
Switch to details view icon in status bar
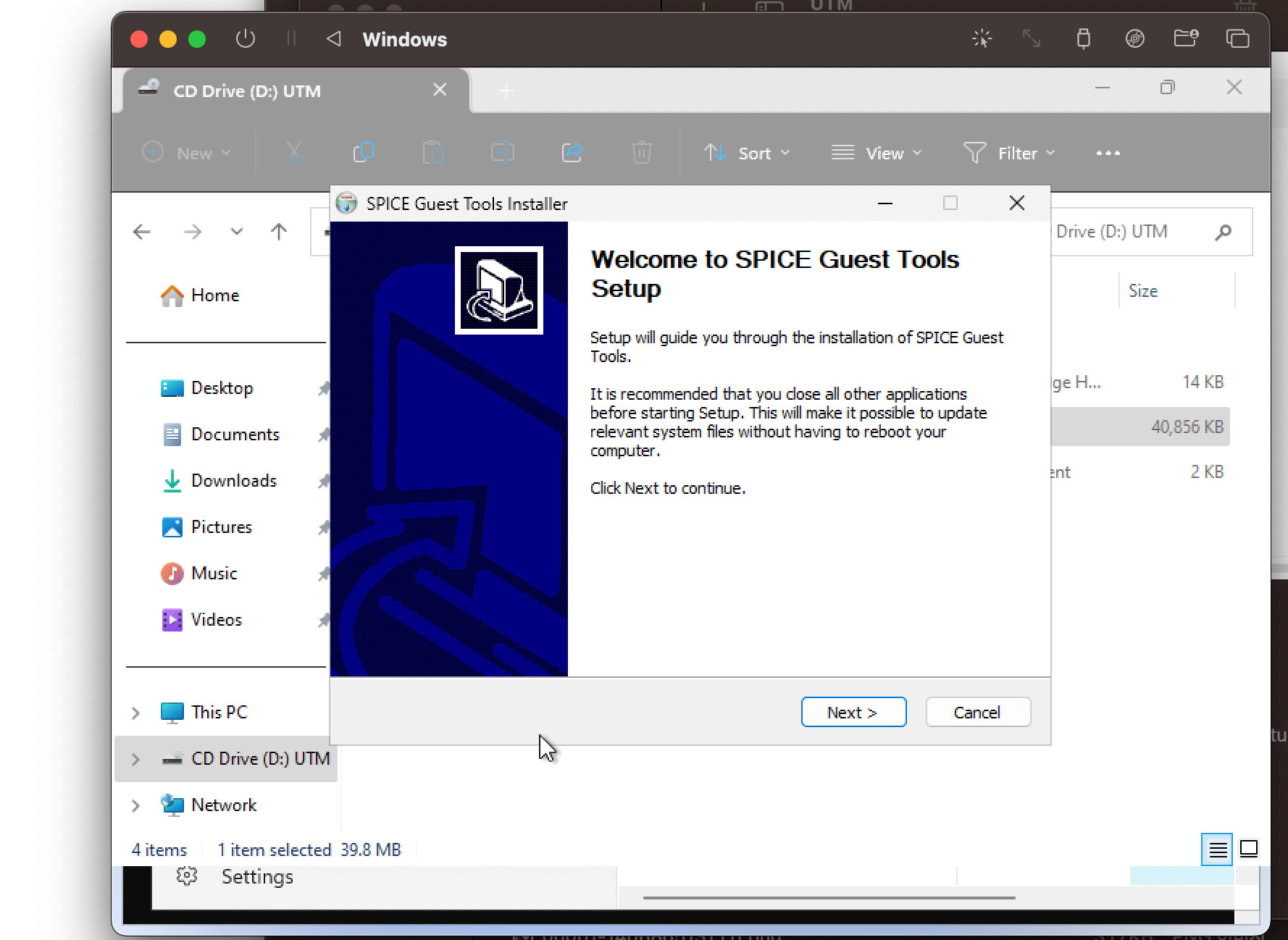tap(1218, 849)
